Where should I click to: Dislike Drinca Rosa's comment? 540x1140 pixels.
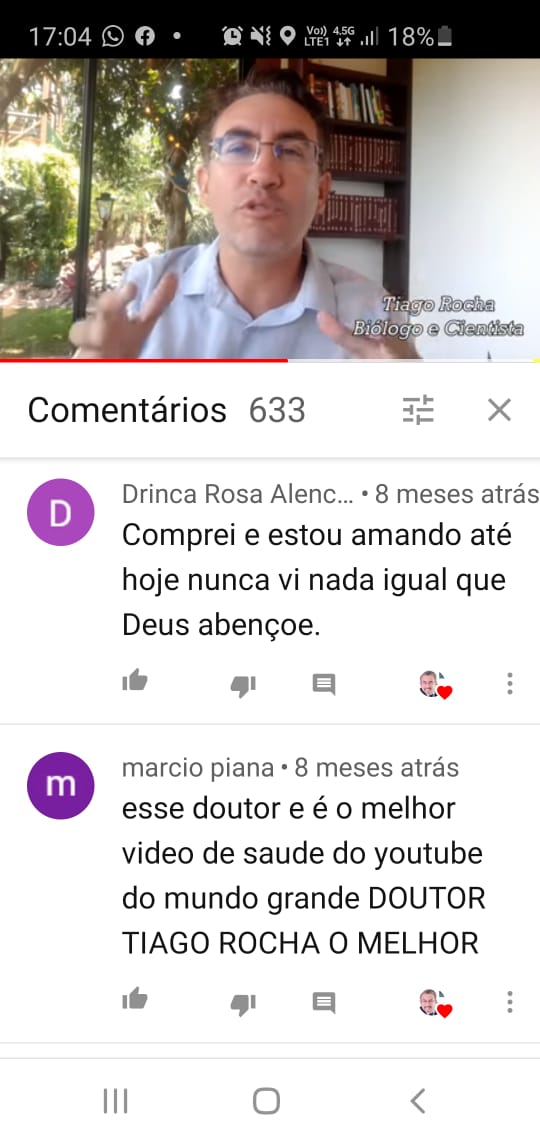[243, 686]
